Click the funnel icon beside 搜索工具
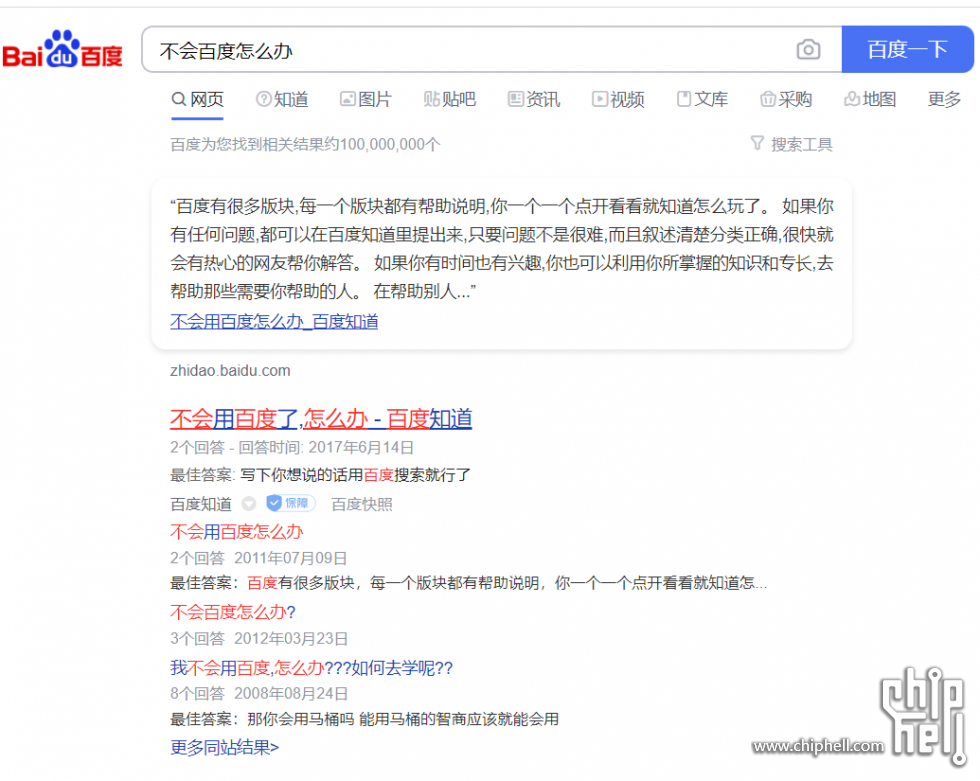 (757, 144)
